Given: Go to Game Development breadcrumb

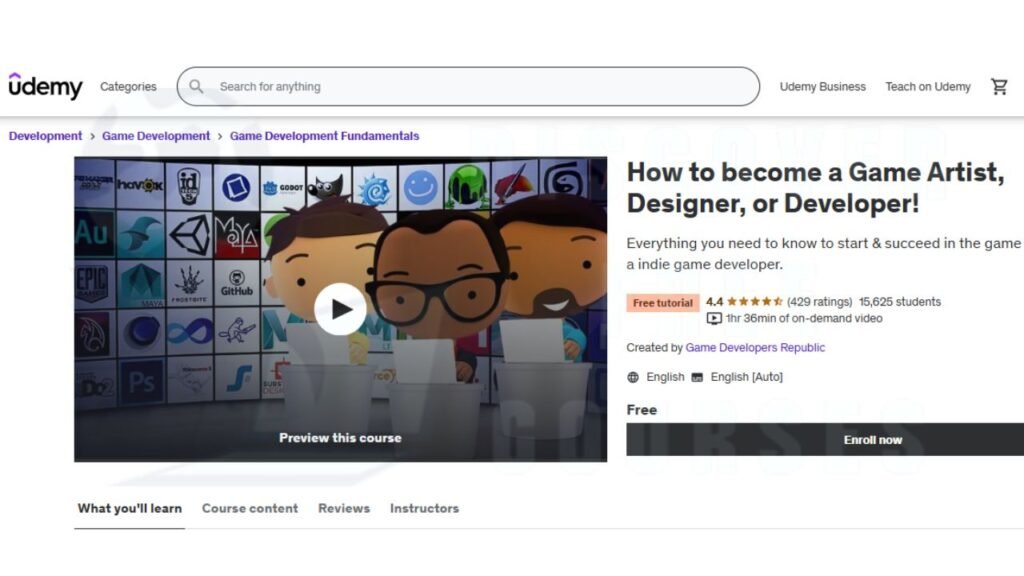Looking at the screenshot, I should (156, 136).
